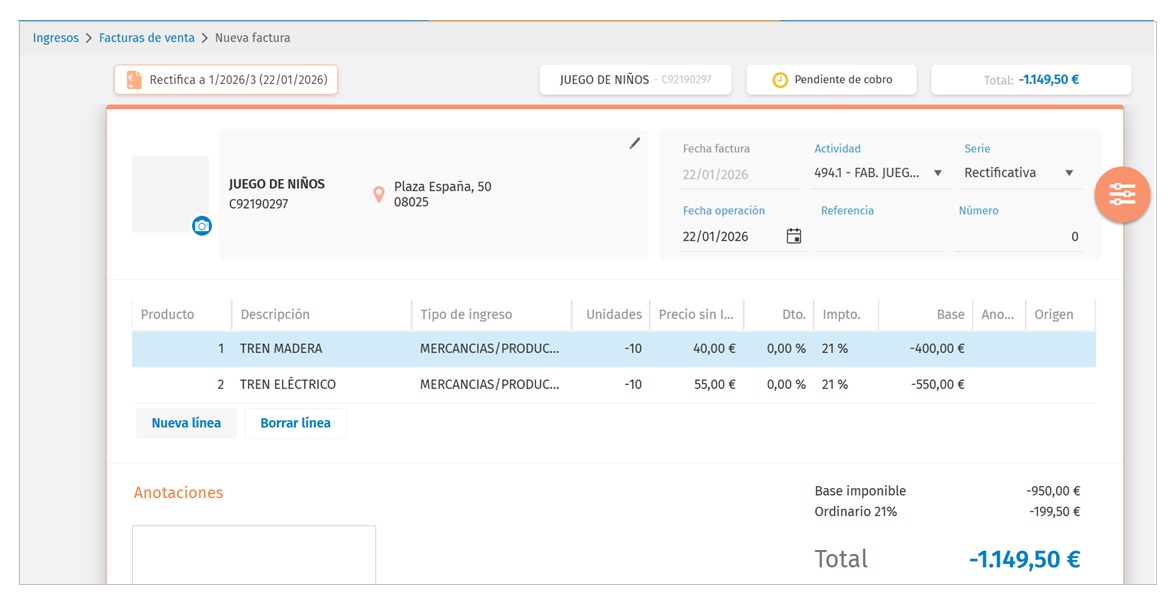
Task: Click the 55,00 € price cell
Action: (x=697, y=384)
